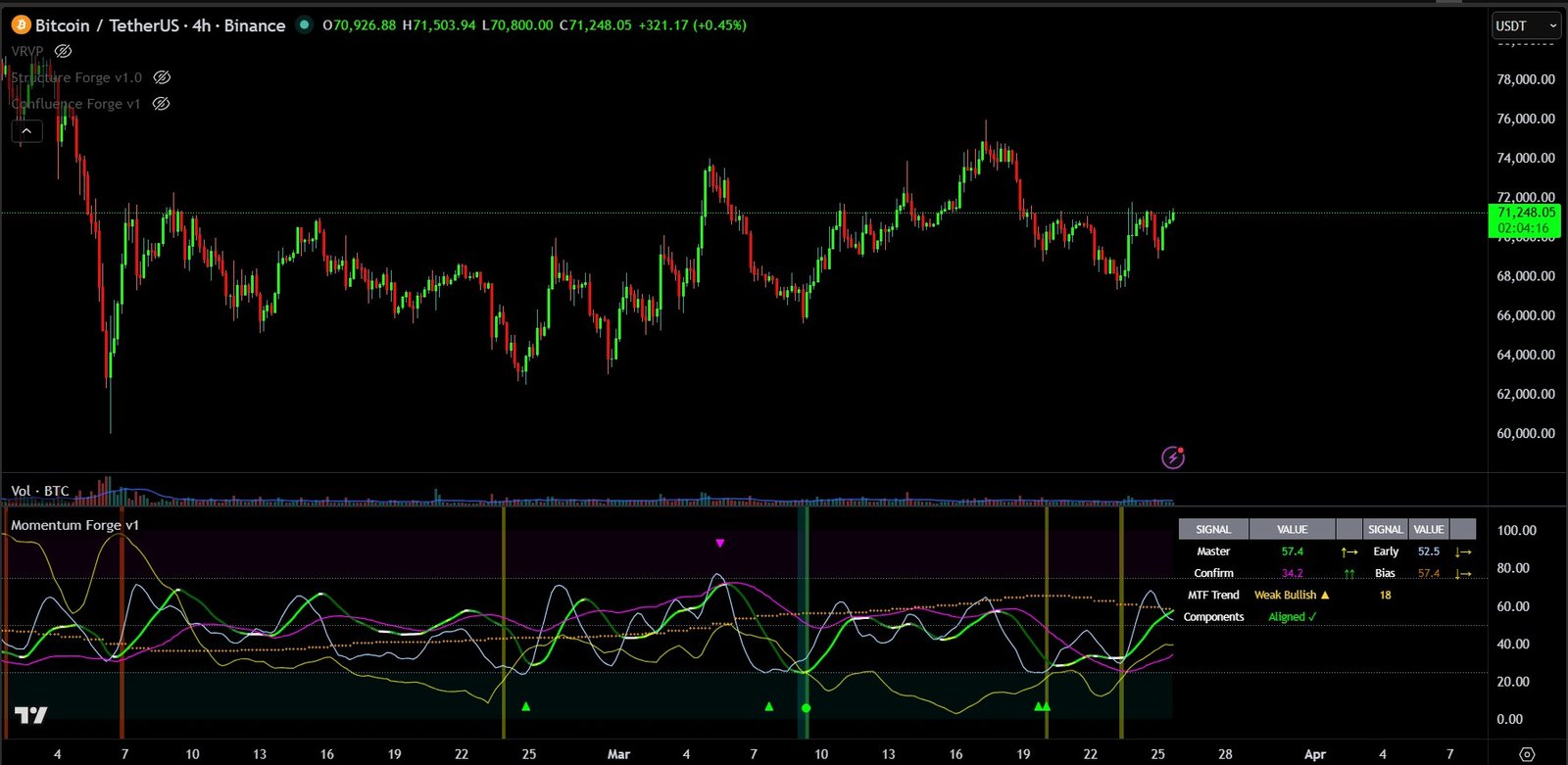The image size is (1568, 765).
Task: Select the Vol · BTC indicator label
Action: [40, 491]
